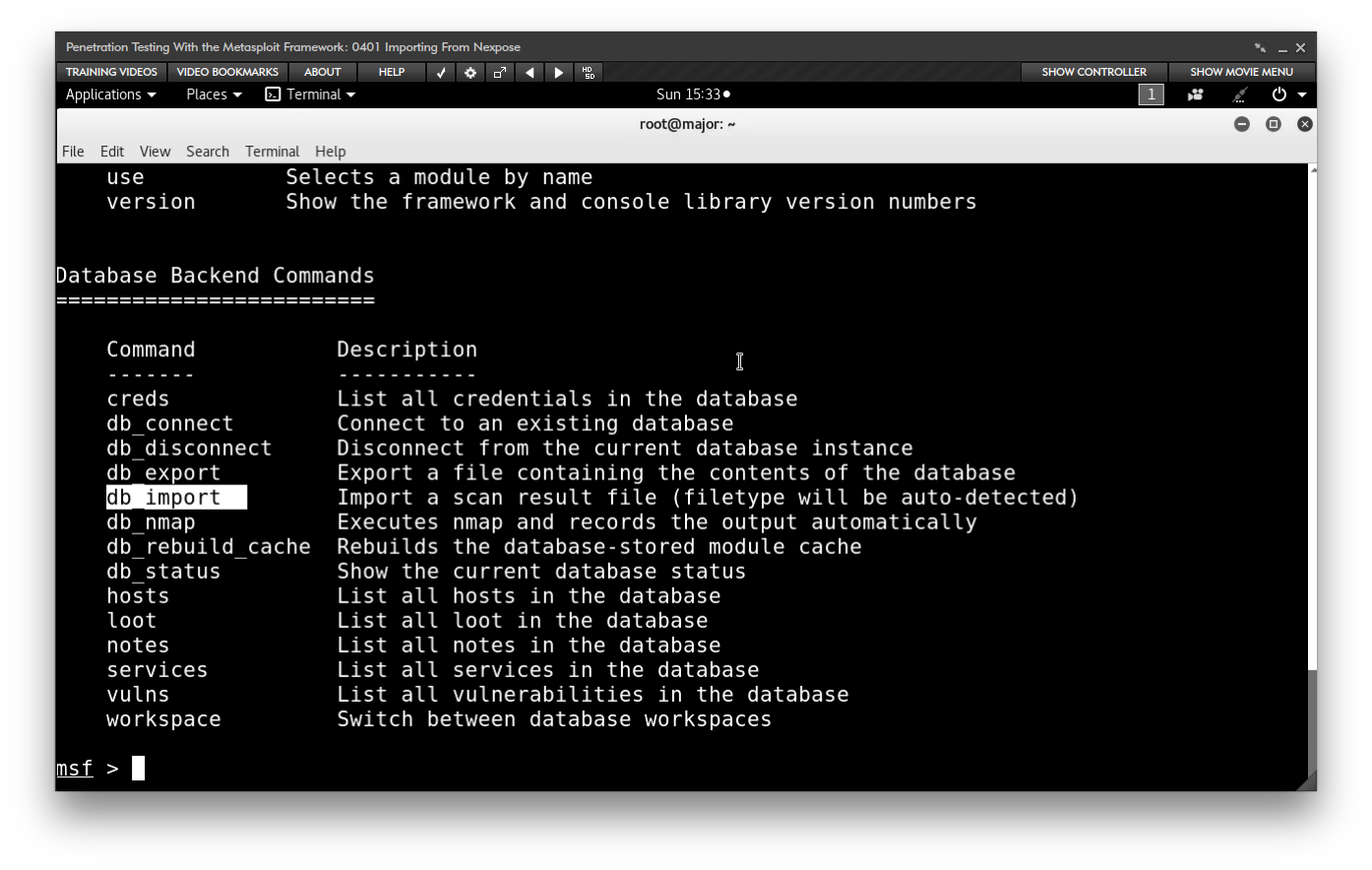1372x870 pixels.
Task: Minimize the root@major terminal window
Action: tap(1242, 124)
